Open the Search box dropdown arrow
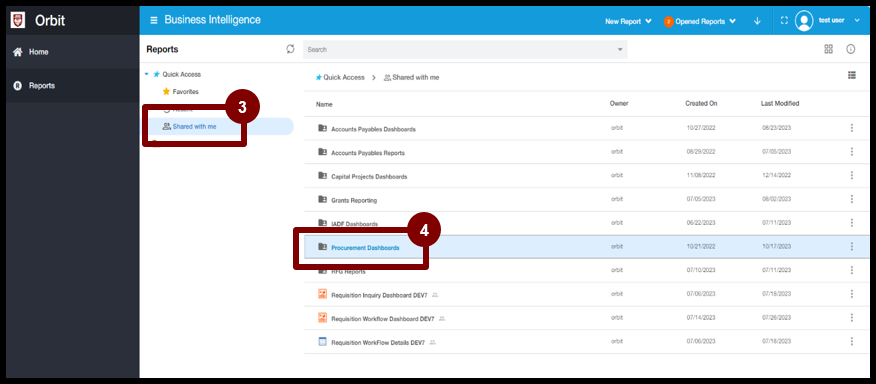 click(620, 50)
